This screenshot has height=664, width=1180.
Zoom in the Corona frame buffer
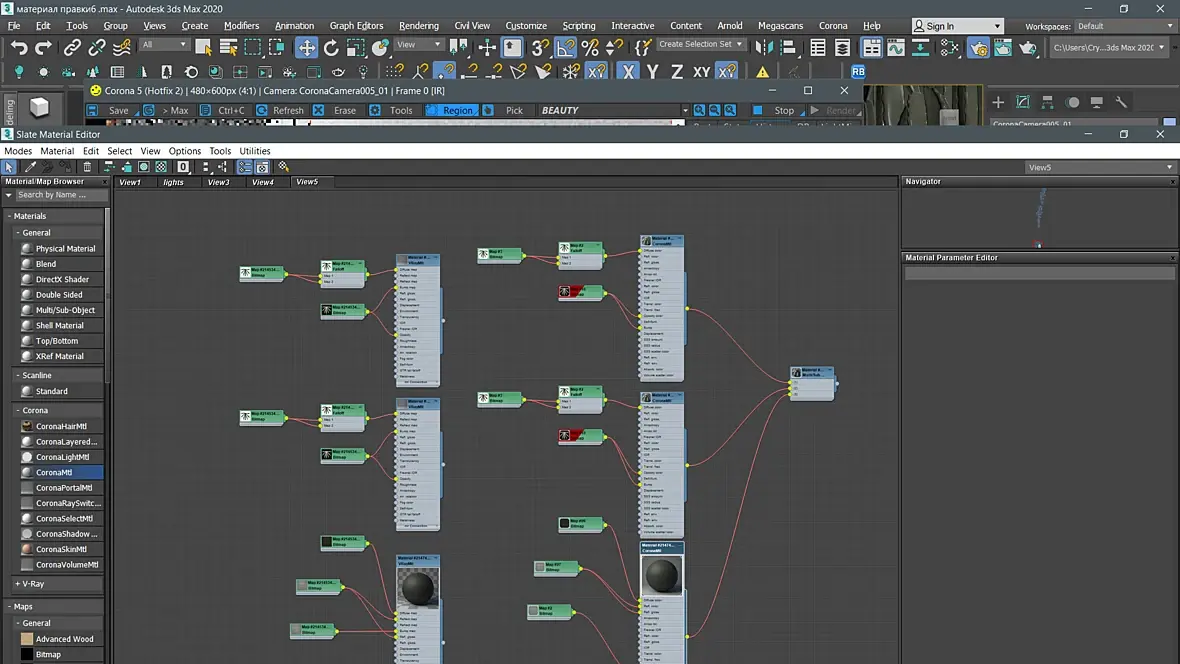700,110
